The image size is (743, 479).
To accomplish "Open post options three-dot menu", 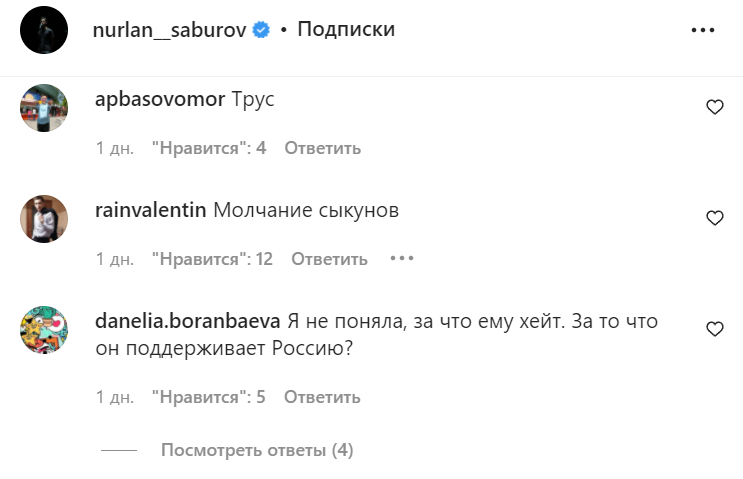I will (704, 30).
